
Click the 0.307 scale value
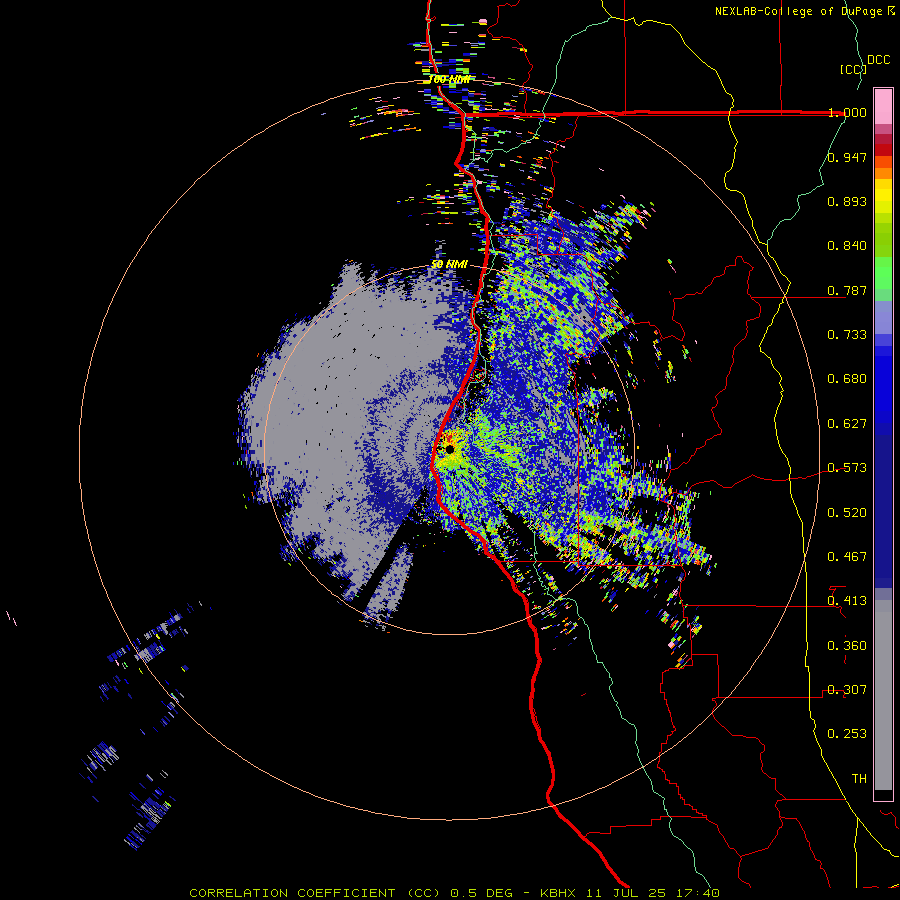tap(847, 690)
